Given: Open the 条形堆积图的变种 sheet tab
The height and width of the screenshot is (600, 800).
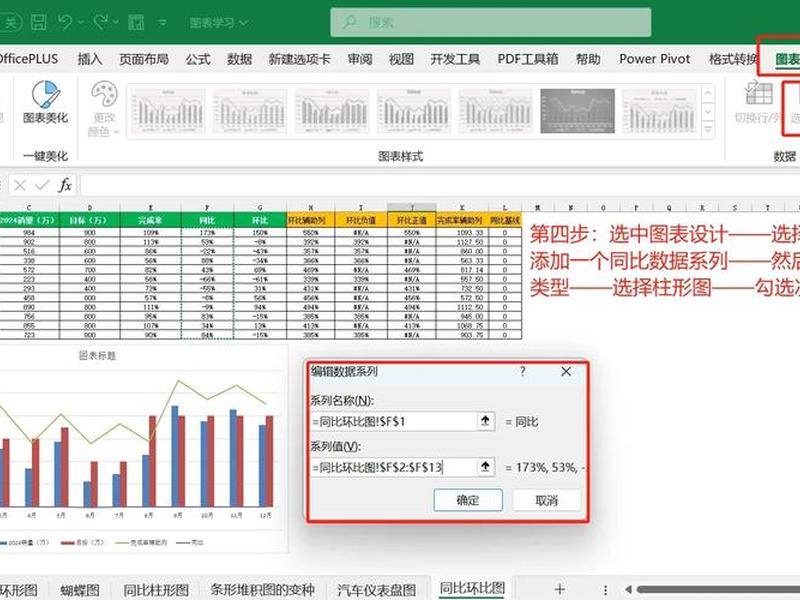Looking at the screenshot, I should click(x=262, y=590).
